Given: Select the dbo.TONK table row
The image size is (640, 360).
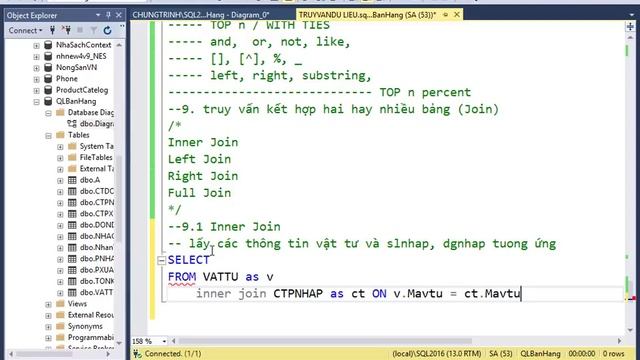Looking at the screenshot, I should [x=91, y=281].
